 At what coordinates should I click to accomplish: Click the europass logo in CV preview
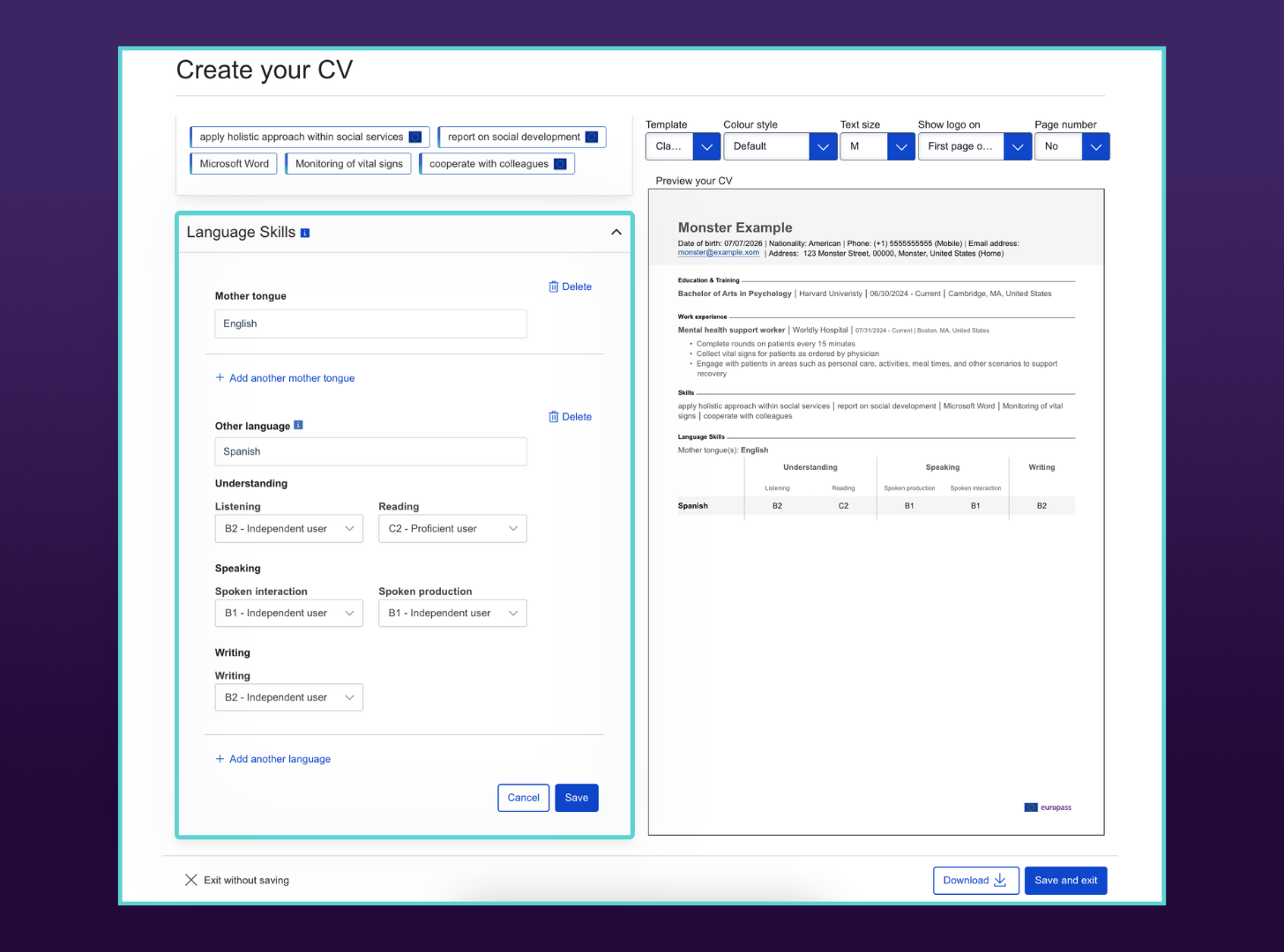click(1048, 807)
